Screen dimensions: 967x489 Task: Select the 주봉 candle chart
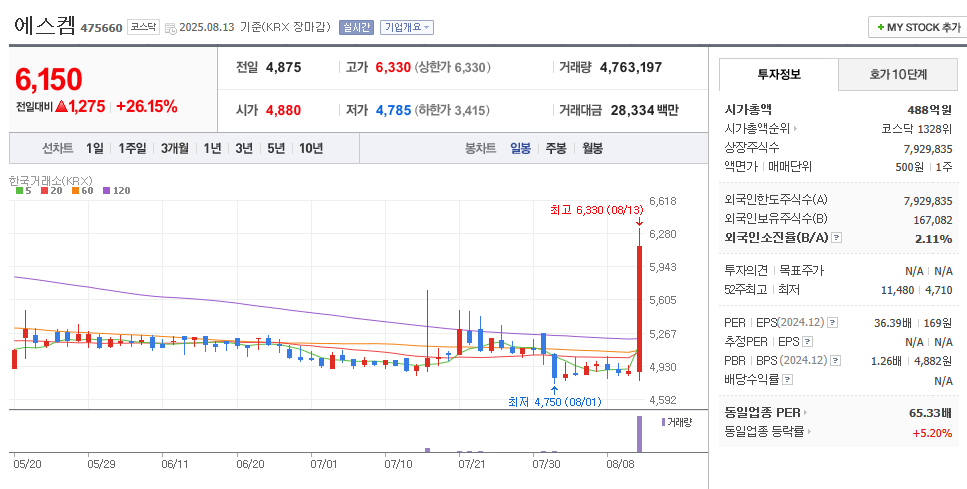pyautogui.click(x=556, y=148)
